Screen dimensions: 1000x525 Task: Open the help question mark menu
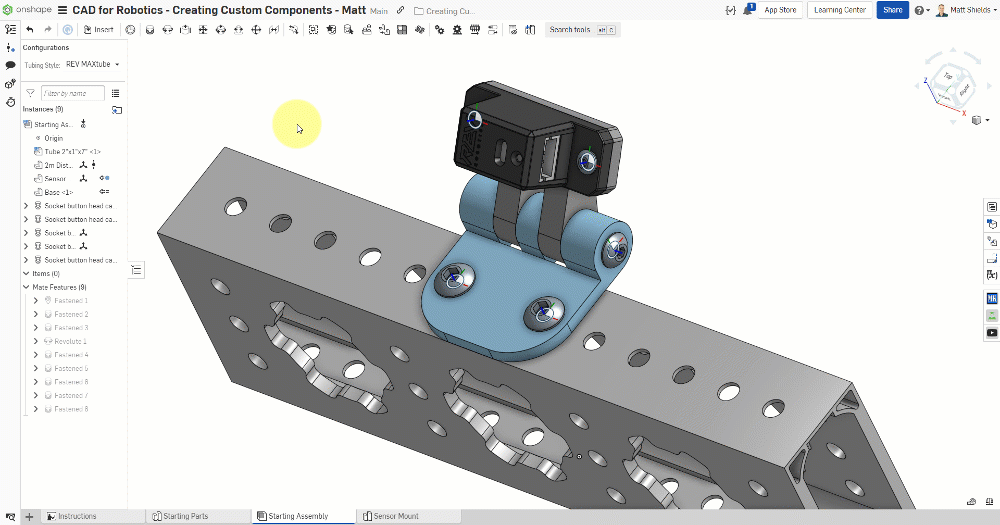[x=918, y=10]
